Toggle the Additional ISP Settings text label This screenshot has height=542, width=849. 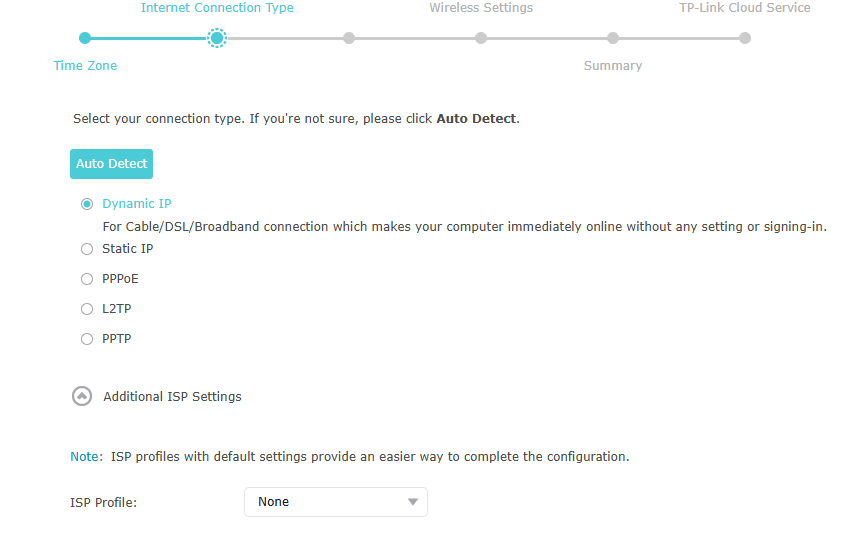click(172, 396)
